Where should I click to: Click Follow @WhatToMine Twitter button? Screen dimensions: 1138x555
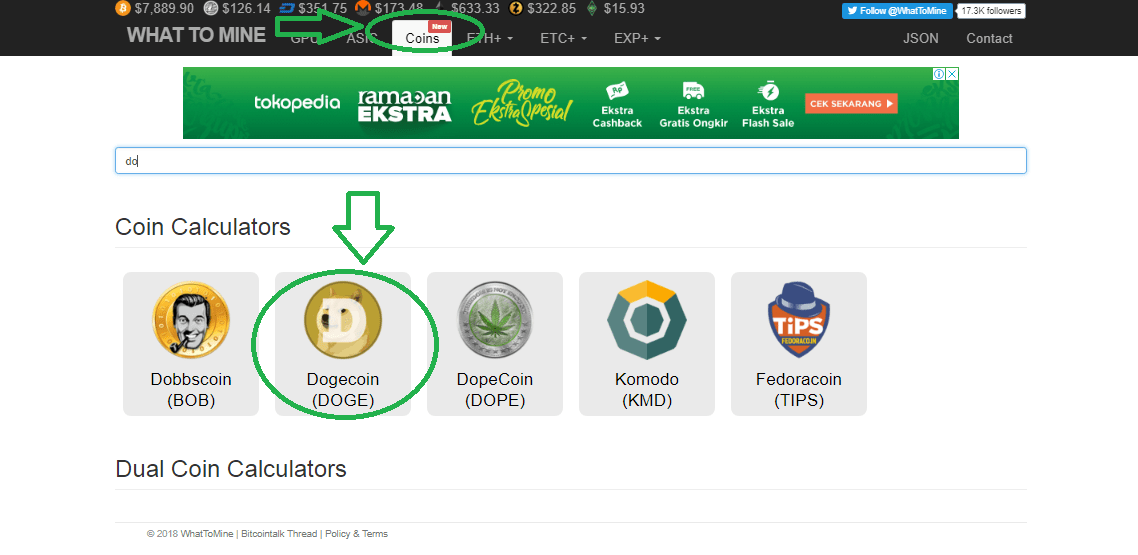(897, 11)
